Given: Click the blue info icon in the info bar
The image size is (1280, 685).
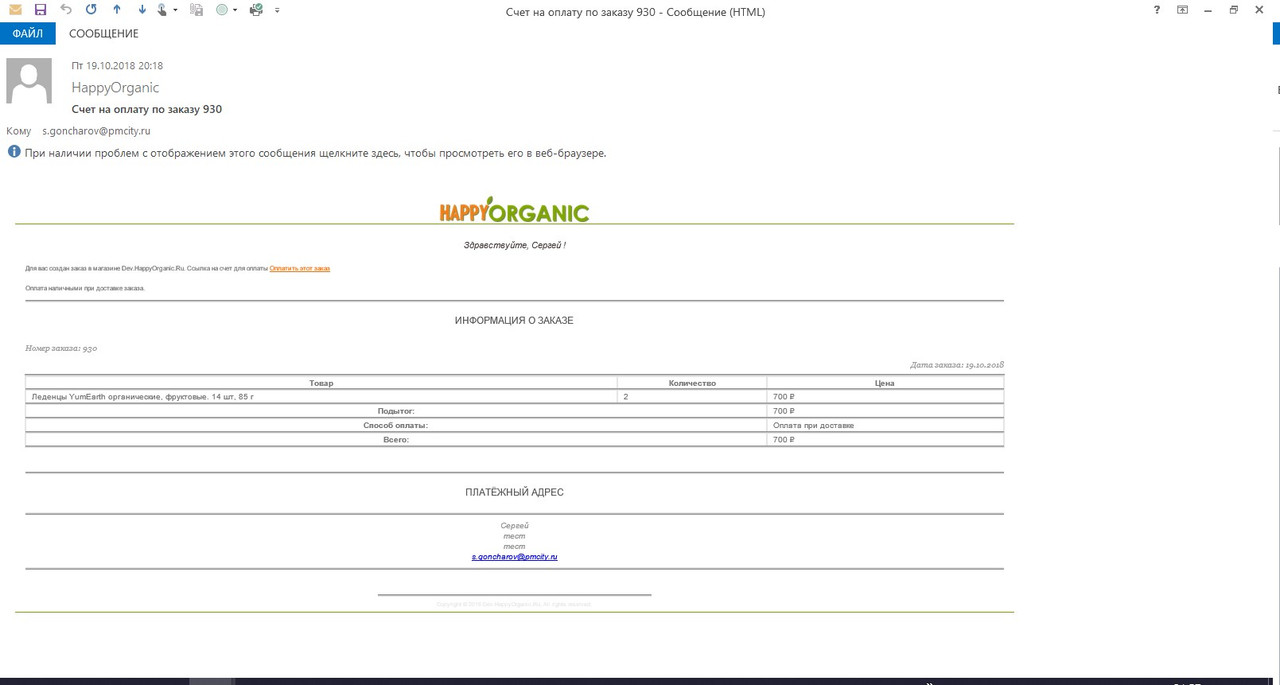Looking at the screenshot, I should 14,152.
